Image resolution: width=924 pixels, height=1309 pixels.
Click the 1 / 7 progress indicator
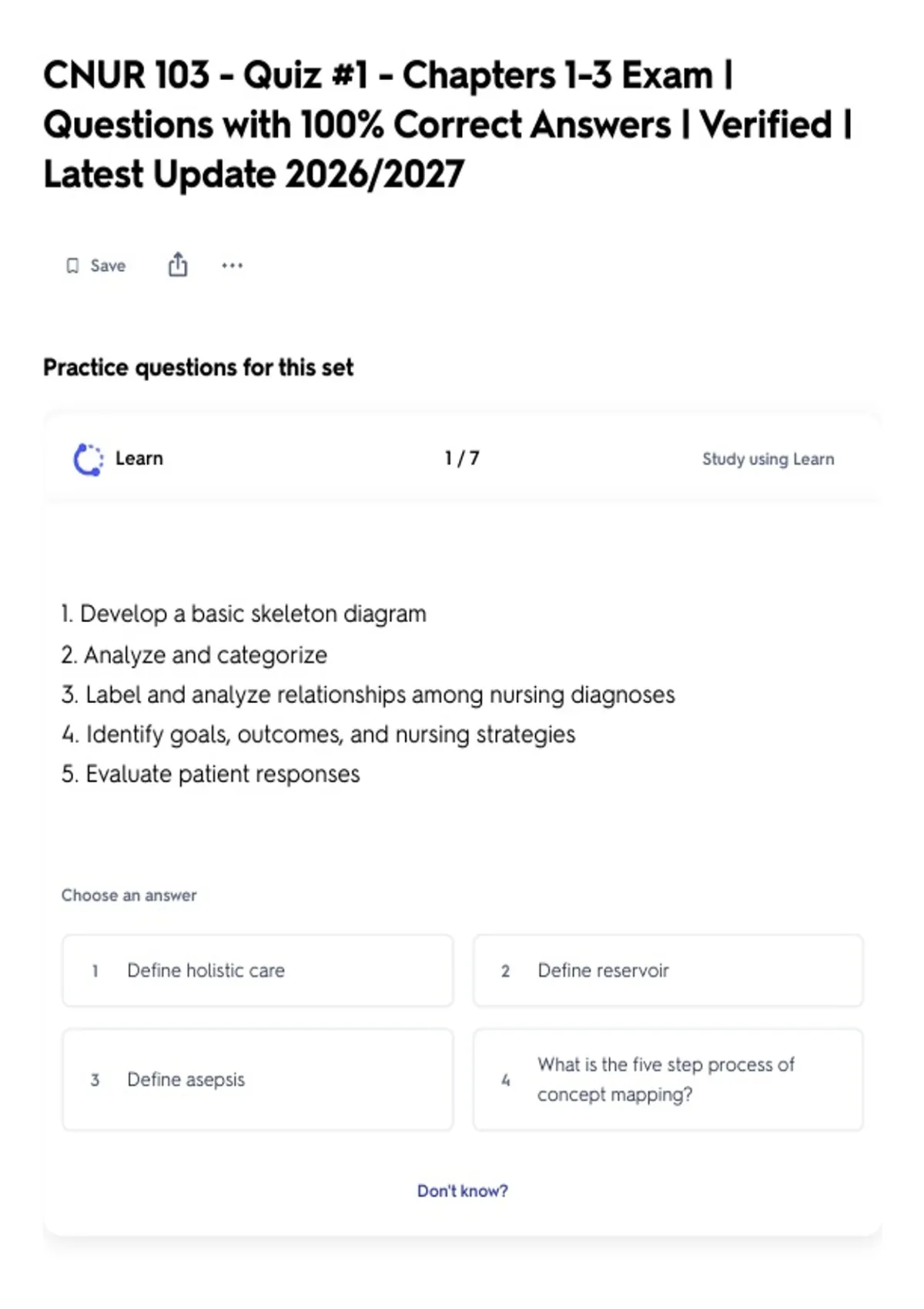point(462,458)
